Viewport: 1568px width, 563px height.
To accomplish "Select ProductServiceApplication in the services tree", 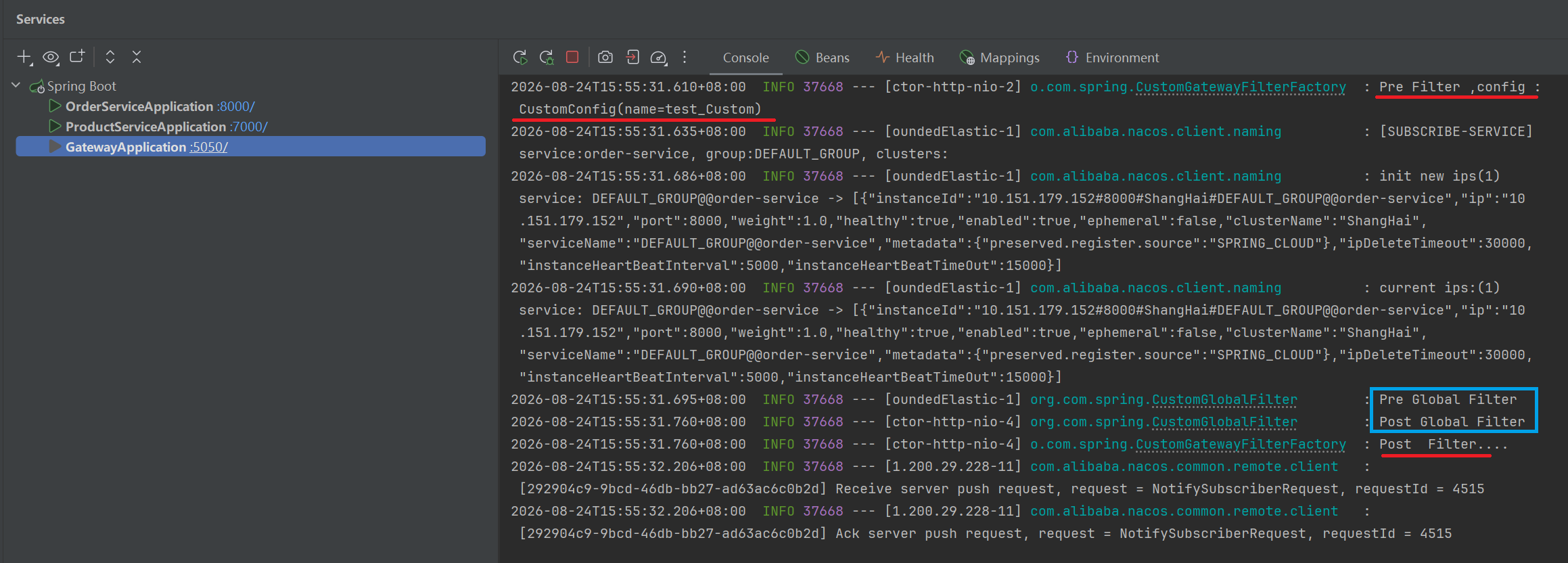I will (145, 127).
